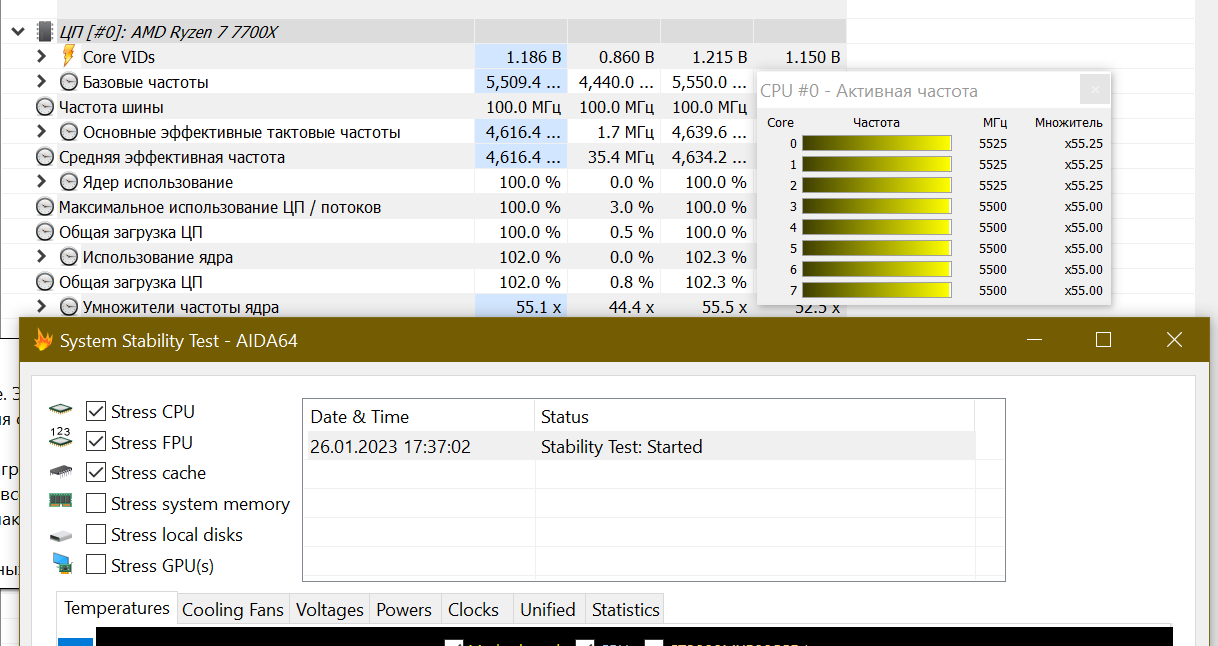This screenshot has height=646, width=1218.
Task: Click the clock icon beside Частота шины
Action: pos(45,107)
